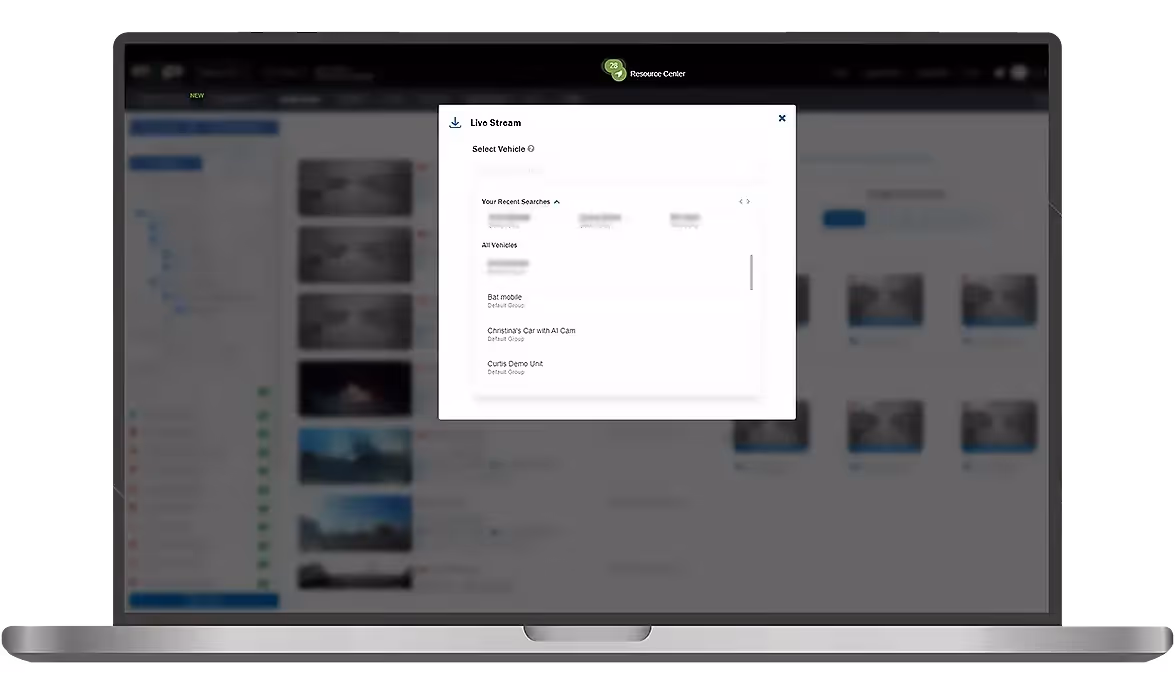The height and width of the screenshot is (693, 1175).
Task: Close the Live Stream dialog
Action: coord(782,118)
